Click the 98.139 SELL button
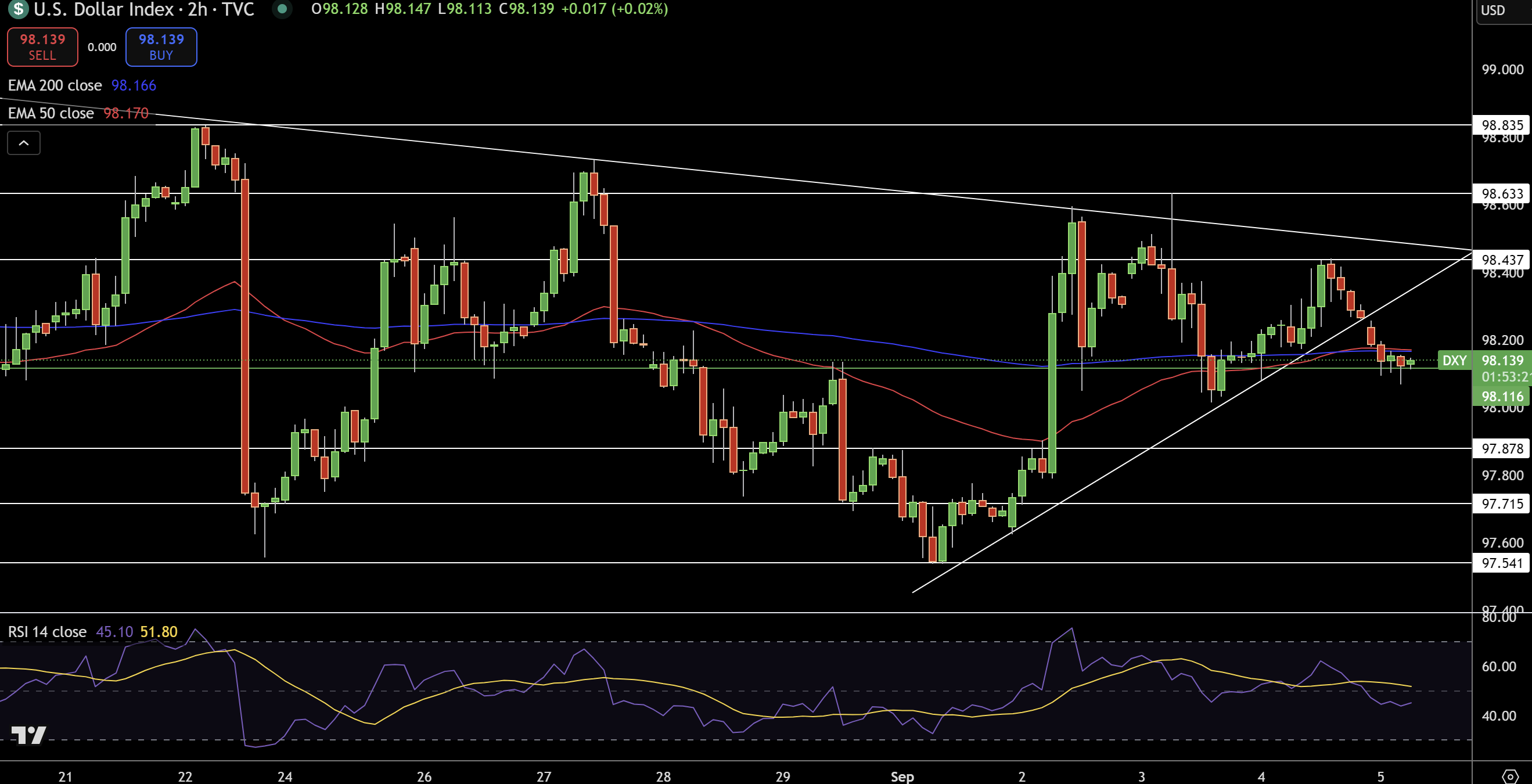1532x784 pixels. (42, 47)
